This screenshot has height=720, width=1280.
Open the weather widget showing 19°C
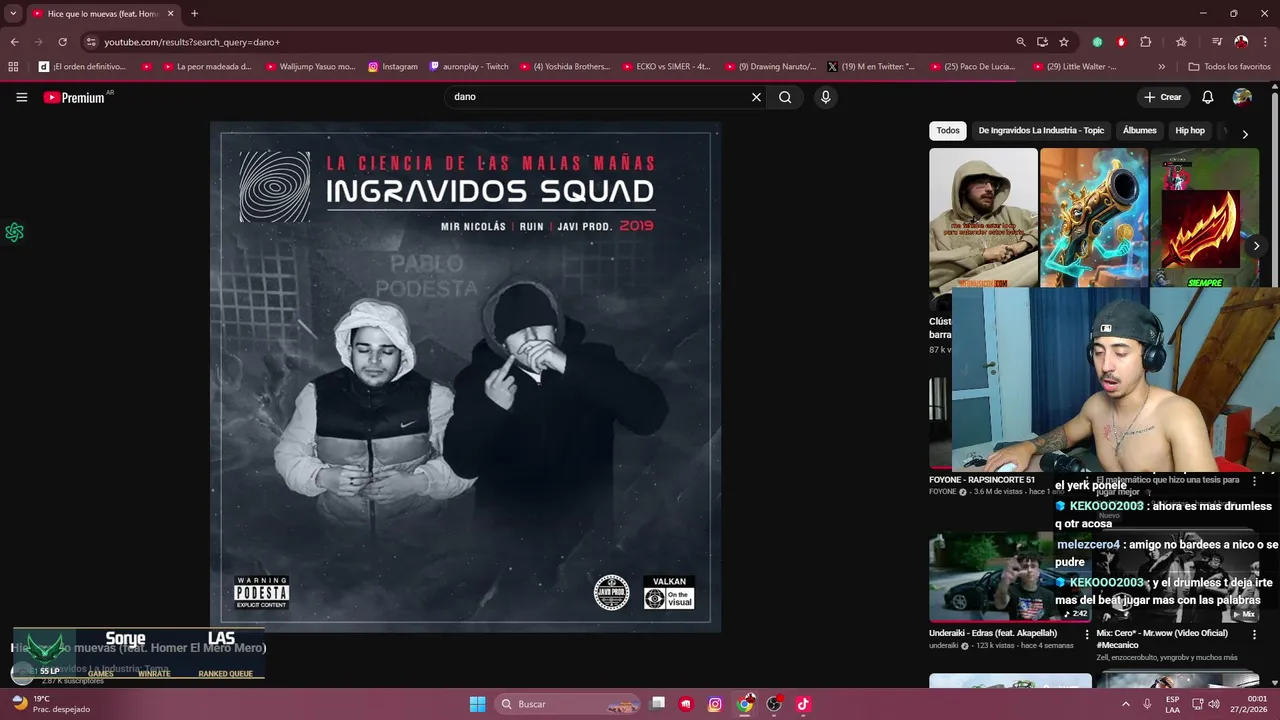point(50,704)
